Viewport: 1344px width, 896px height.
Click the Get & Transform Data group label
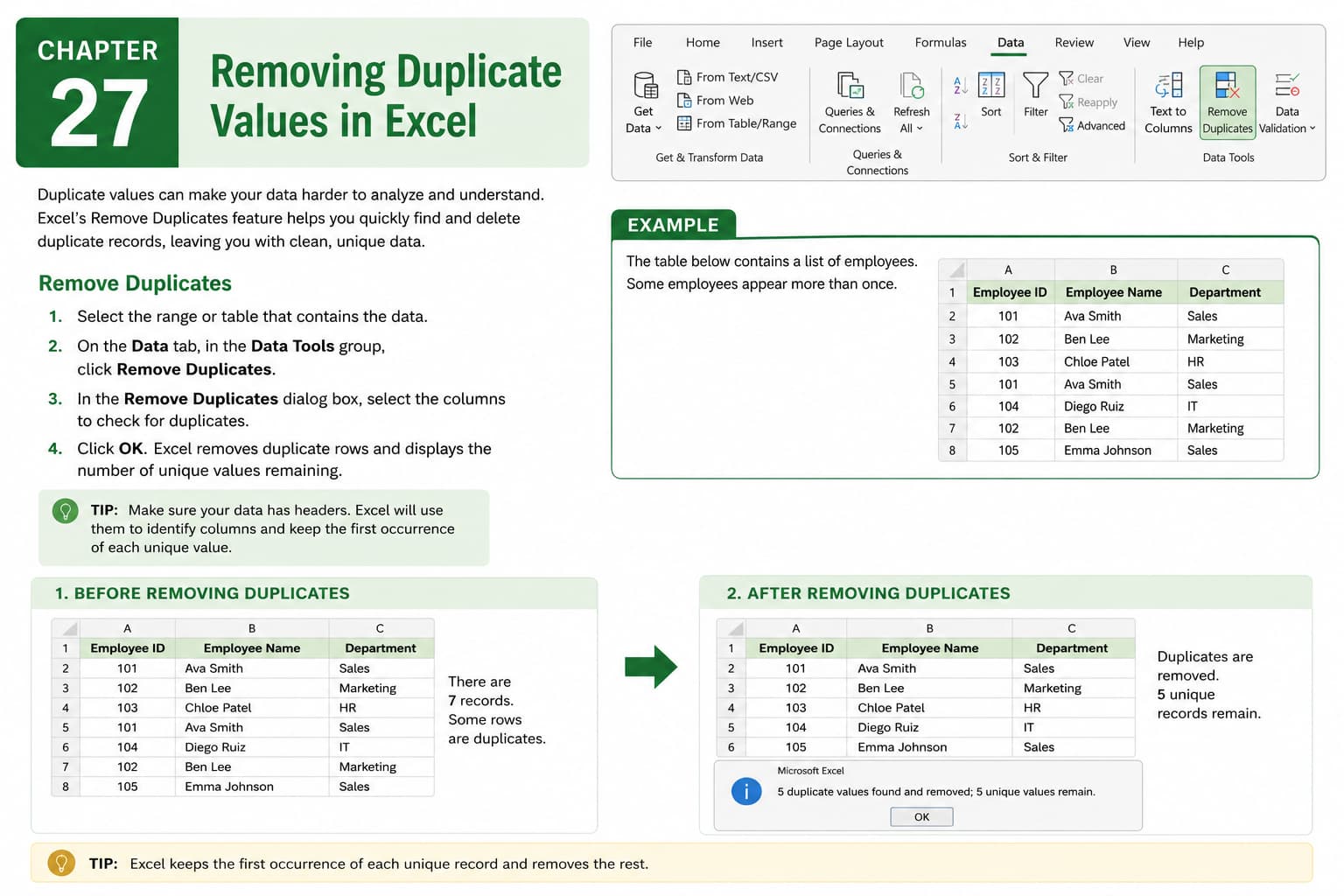pos(709,157)
